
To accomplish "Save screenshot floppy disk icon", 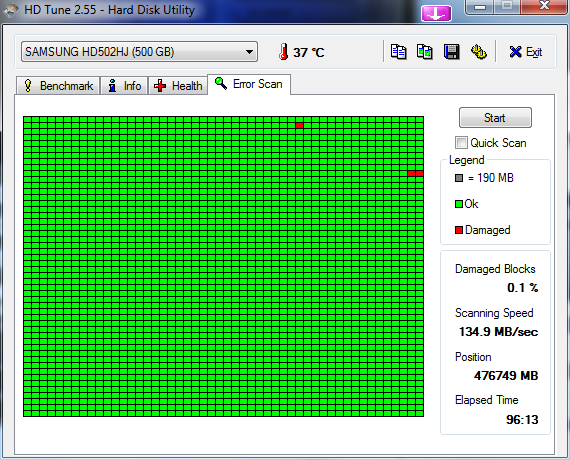I will (x=451, y=52).
